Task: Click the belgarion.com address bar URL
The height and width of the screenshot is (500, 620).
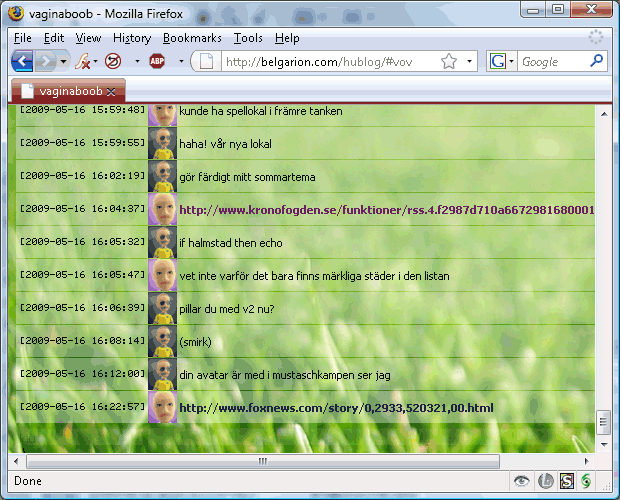Action: [319, 62]
